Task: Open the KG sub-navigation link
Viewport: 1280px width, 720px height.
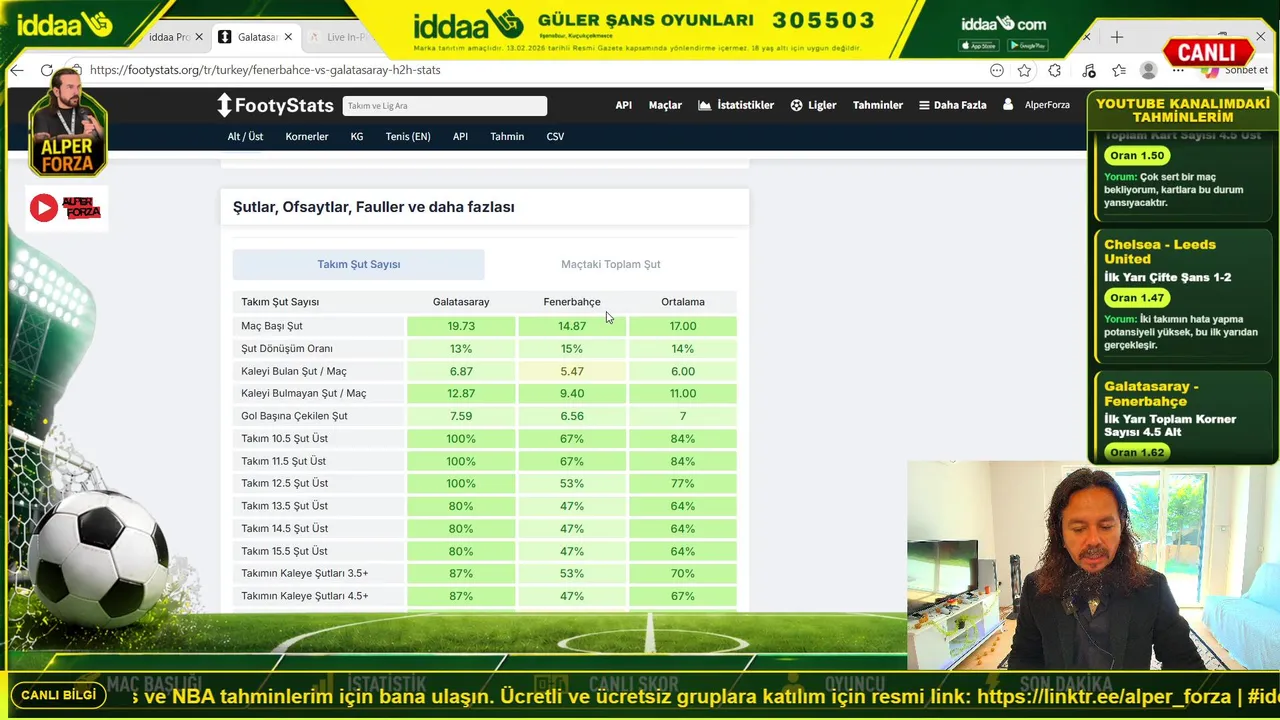Action: coord(357,136)
